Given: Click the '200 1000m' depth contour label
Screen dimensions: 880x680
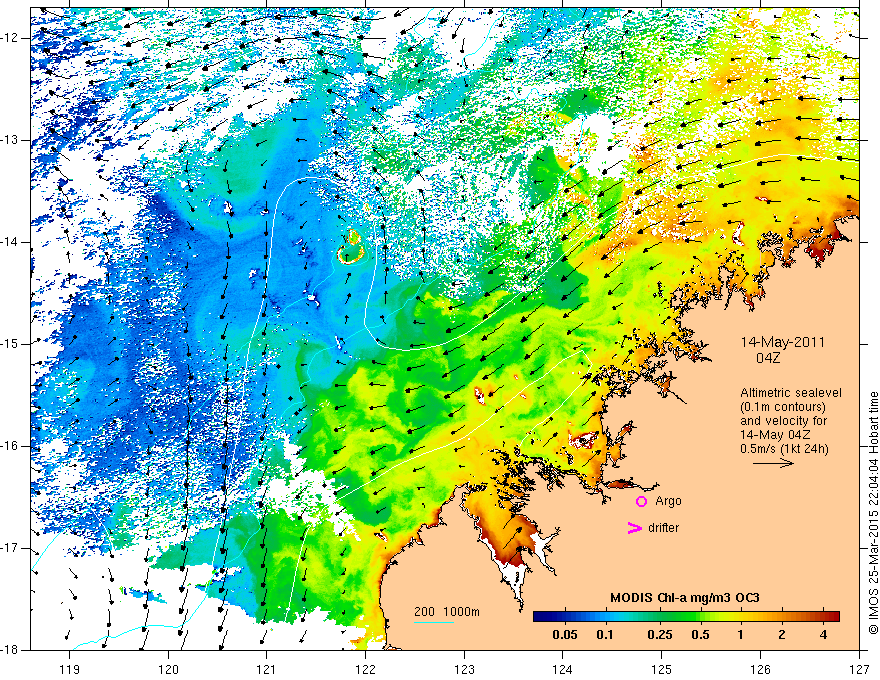Looking at the screenshot, I should pyautogui.click(x=447, y=612).
